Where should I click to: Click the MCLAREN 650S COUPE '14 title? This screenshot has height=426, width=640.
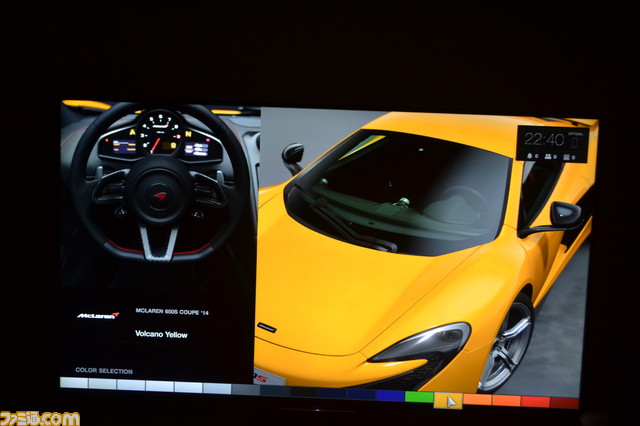click(x=172, y=312)
